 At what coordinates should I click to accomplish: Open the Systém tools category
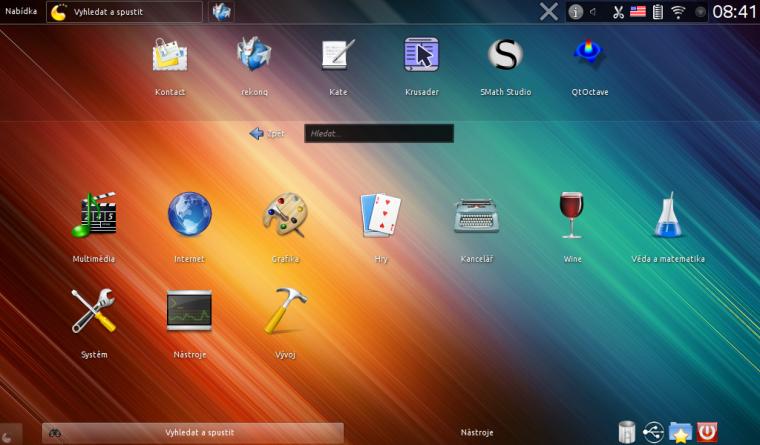94,311
